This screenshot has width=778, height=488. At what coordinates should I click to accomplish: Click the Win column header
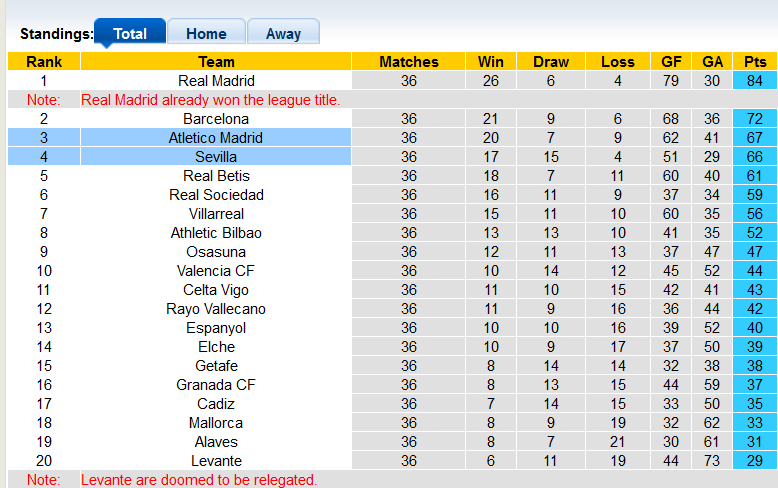491,62
